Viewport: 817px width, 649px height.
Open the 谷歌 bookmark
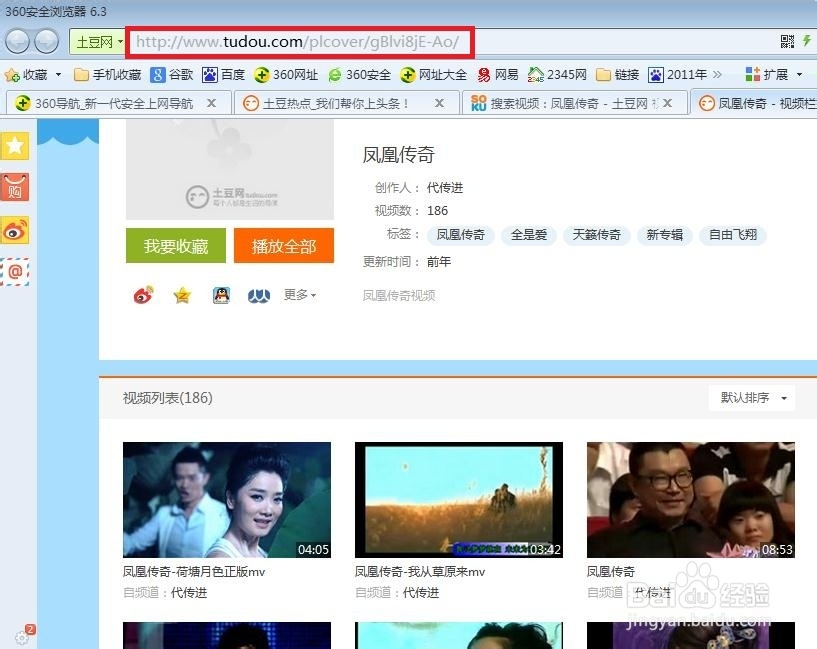pos(172,75)
